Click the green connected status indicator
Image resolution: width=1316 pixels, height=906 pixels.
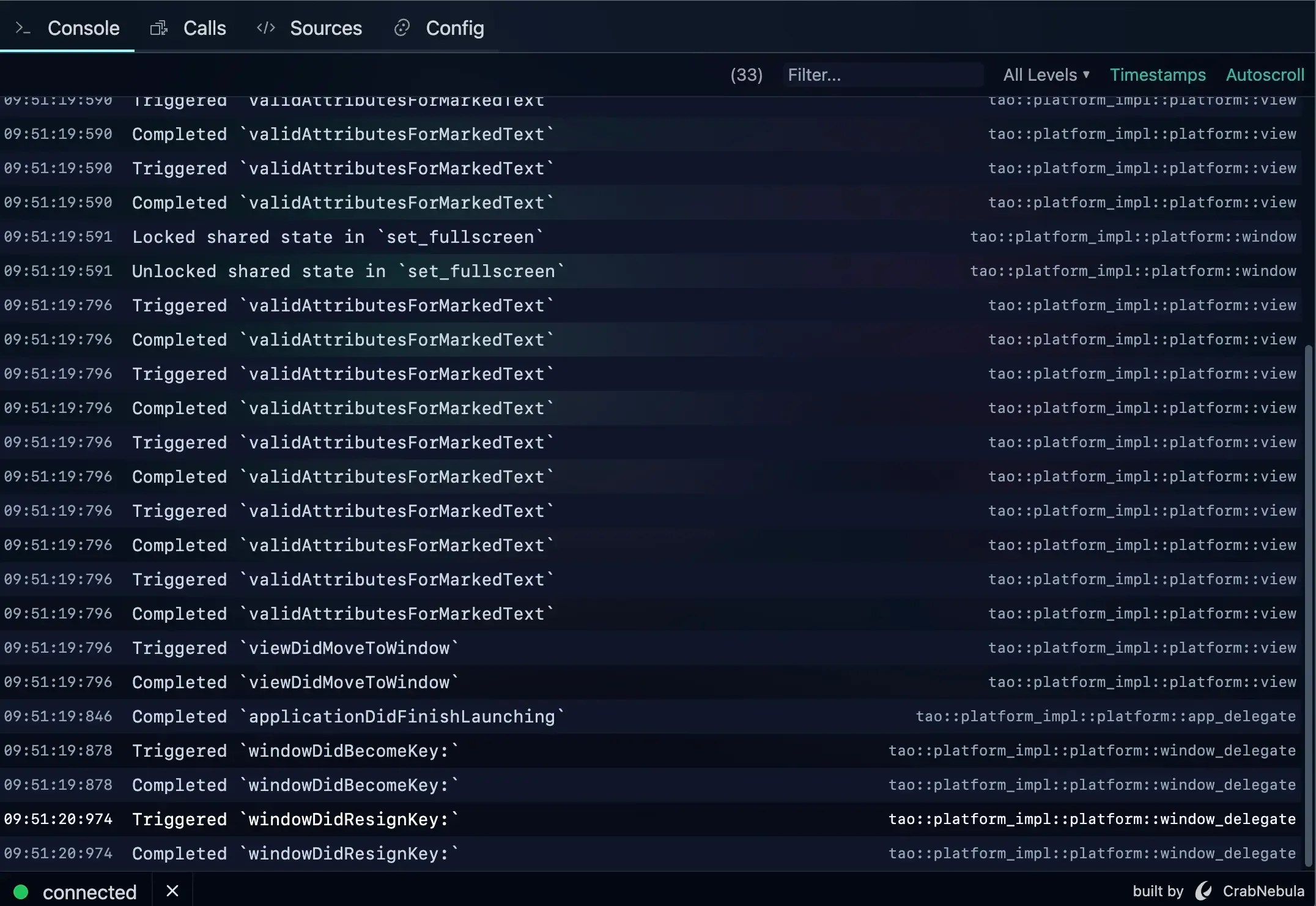coord(21,892)
